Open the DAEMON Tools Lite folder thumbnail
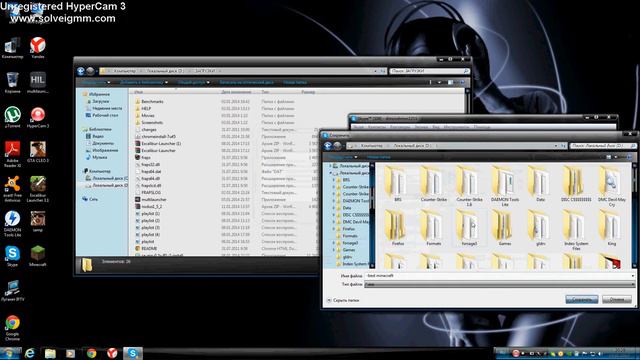Image resolution: width=640 pixels, height=360 pixels. (x=505, y=186)
